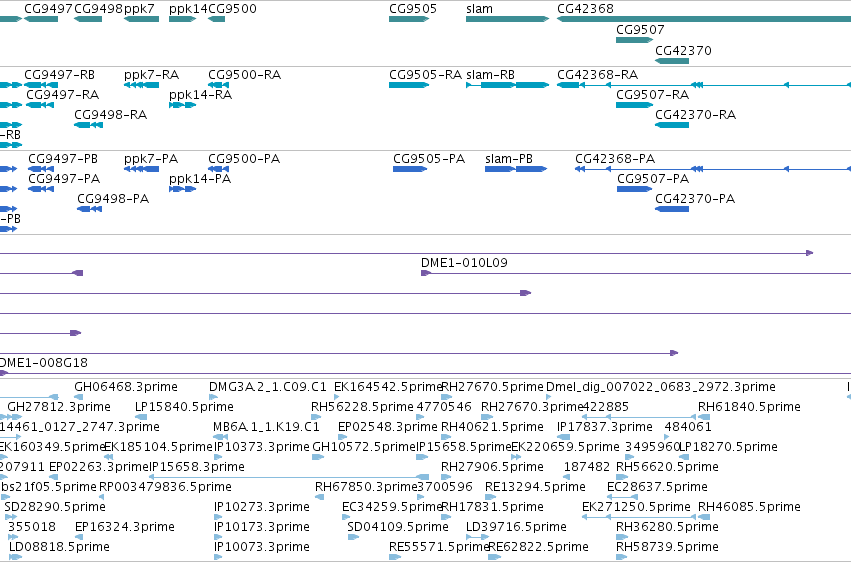Click EST EC28637.5prime
This screenshot has width=851, height=562.
[x=658, y=487]
